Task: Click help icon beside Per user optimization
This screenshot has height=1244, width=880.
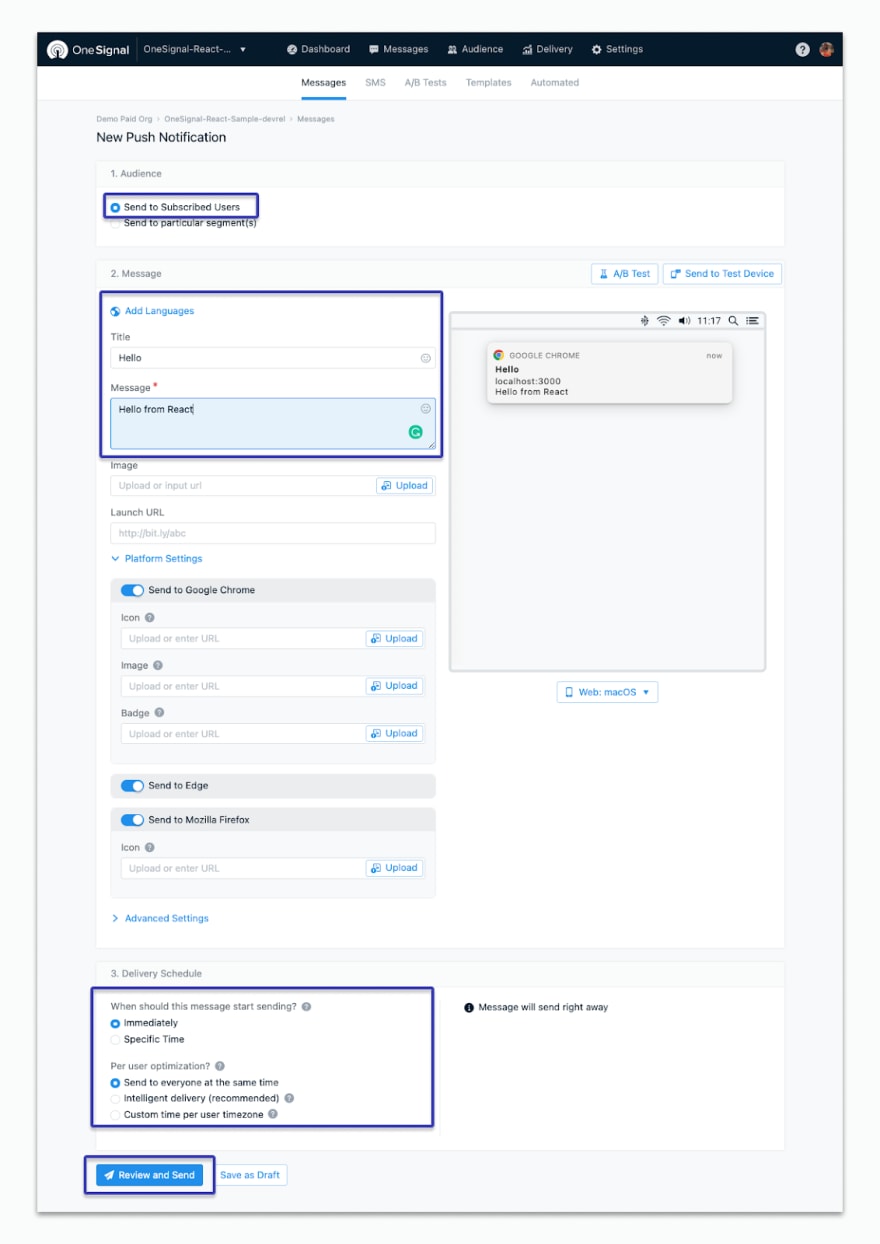Action: (x=220, y=1066)
